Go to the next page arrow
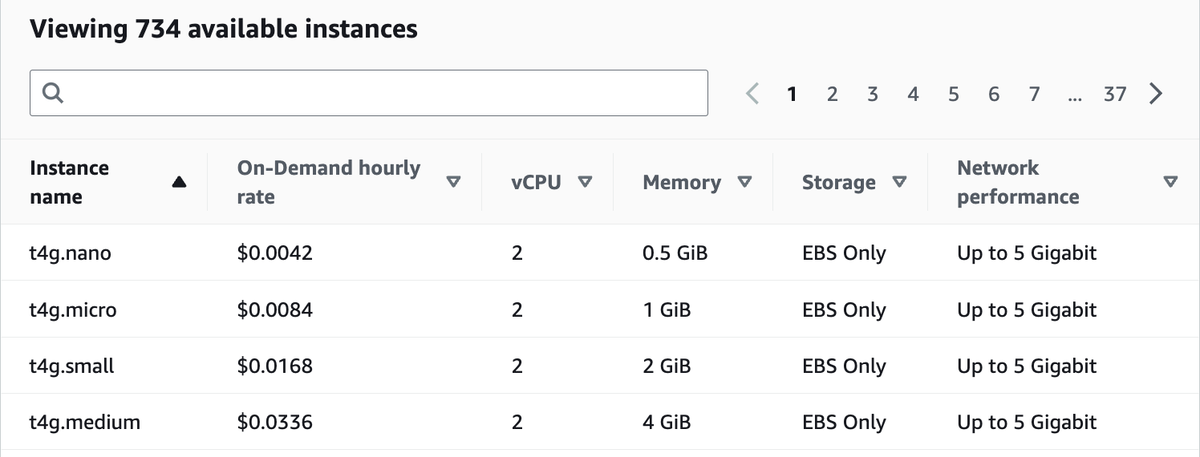1200x457 pixels. [x=1156, y=94]
